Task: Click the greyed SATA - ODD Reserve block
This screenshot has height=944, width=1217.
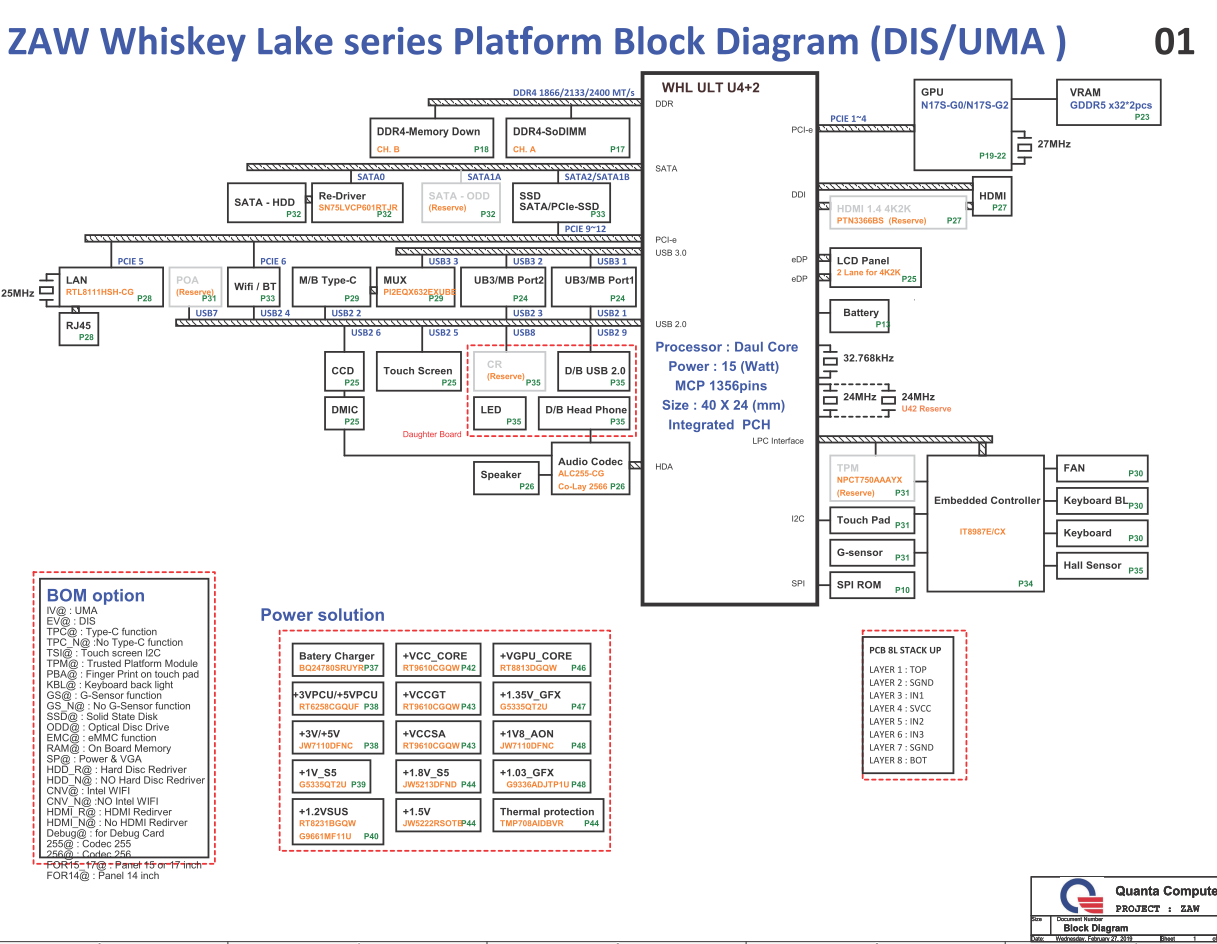Action: point(461,203)
